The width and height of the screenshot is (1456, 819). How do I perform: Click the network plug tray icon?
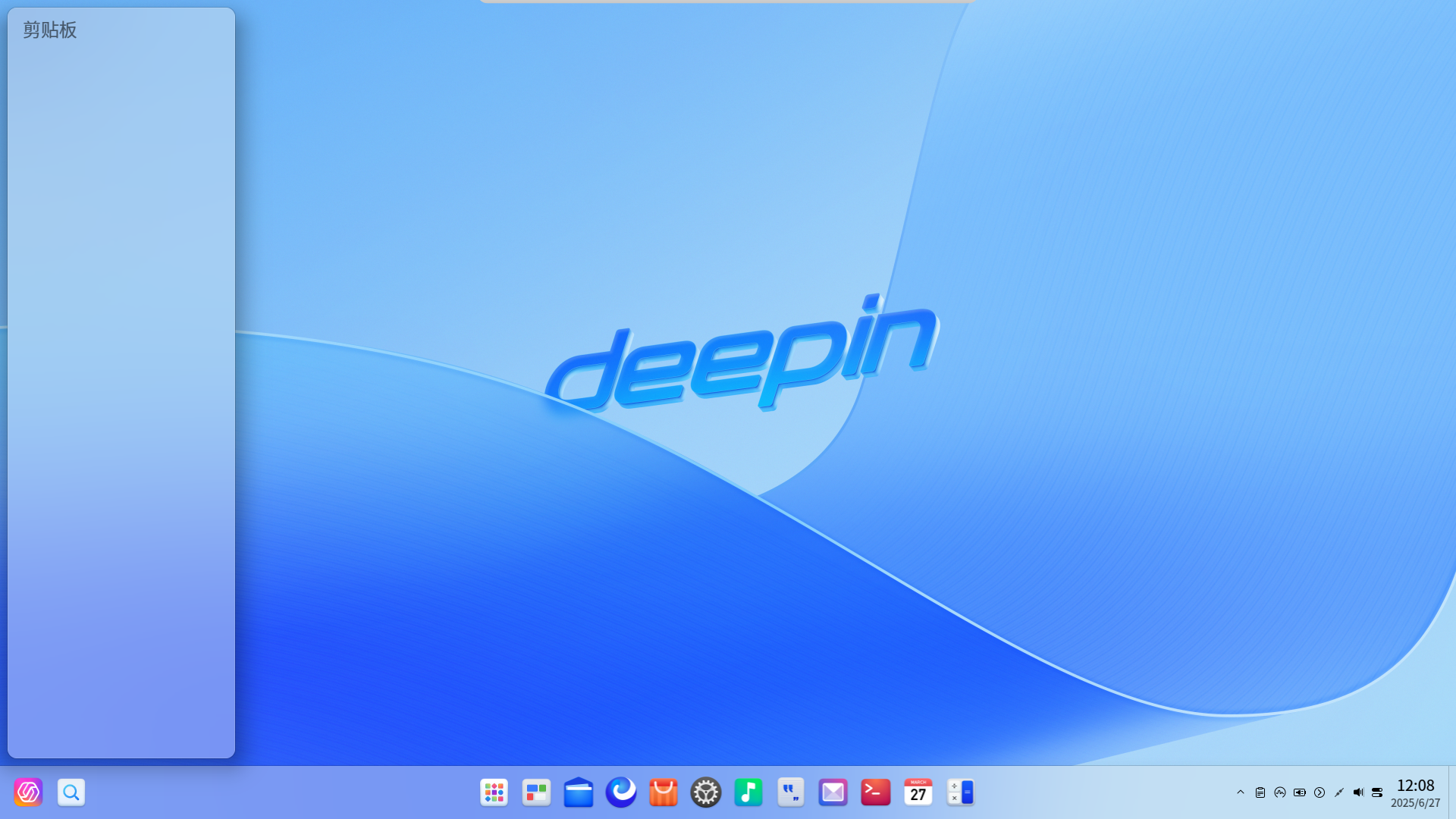tap(1339, 792)
